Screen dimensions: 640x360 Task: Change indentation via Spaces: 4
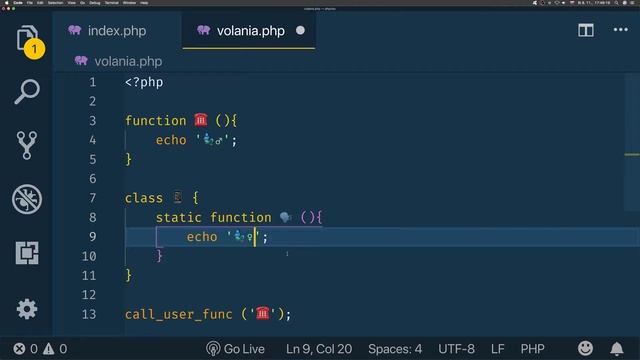coord(395,349)
